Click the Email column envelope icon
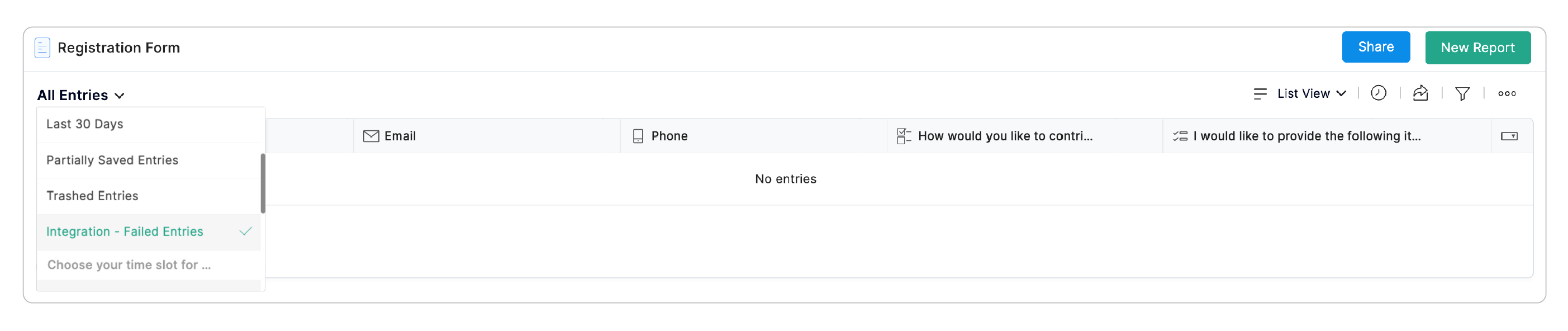Viewport: 1568px width, 331px height. click(x=370, y=136)
